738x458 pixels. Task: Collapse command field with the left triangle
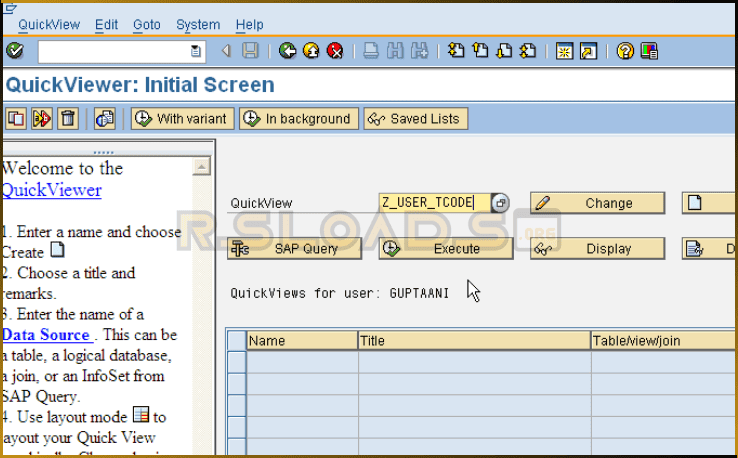pos(226,51)
